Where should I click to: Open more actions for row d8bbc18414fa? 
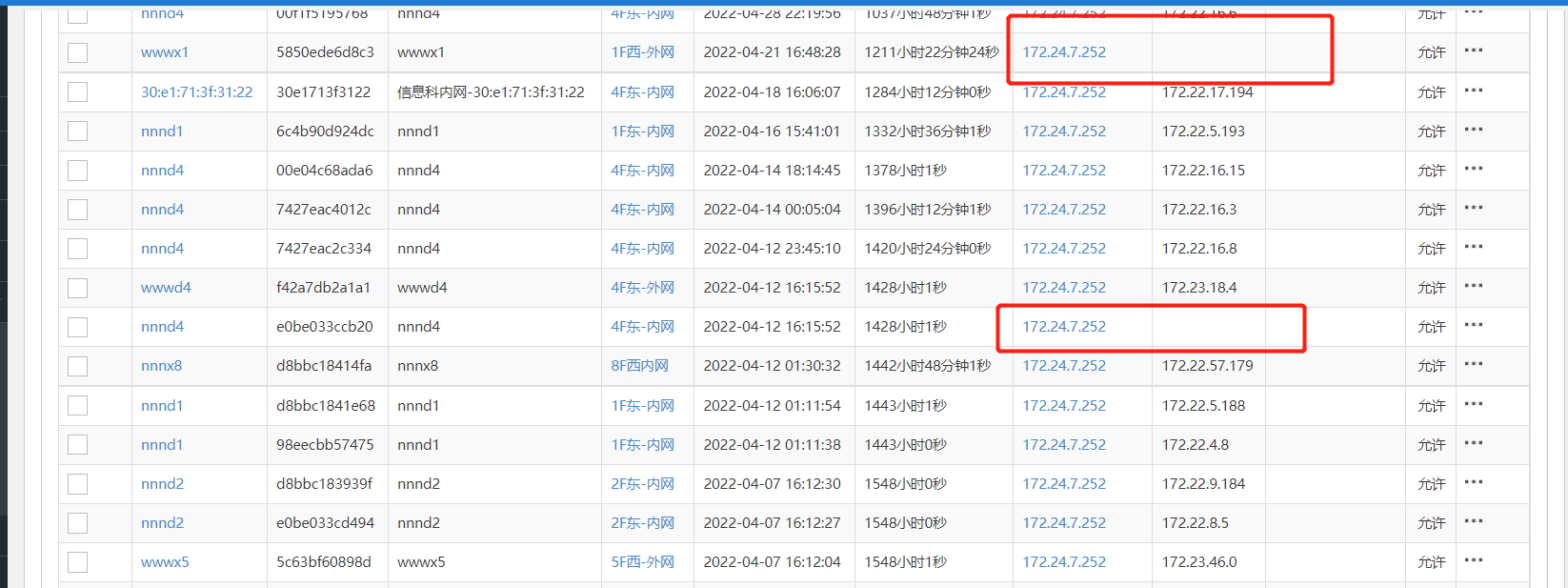pos(1474,365)
